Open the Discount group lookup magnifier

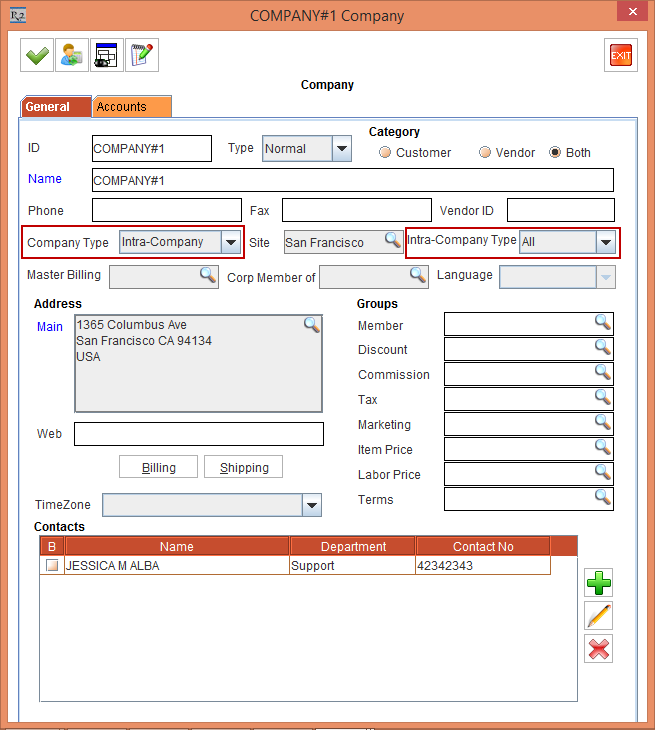[603, 347]
